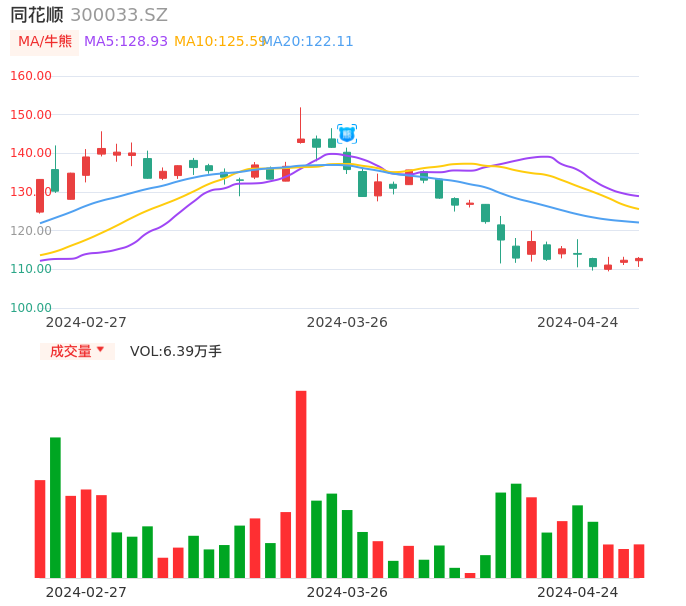Click the stock code 300033.SZ

click(x=119, y=15)
